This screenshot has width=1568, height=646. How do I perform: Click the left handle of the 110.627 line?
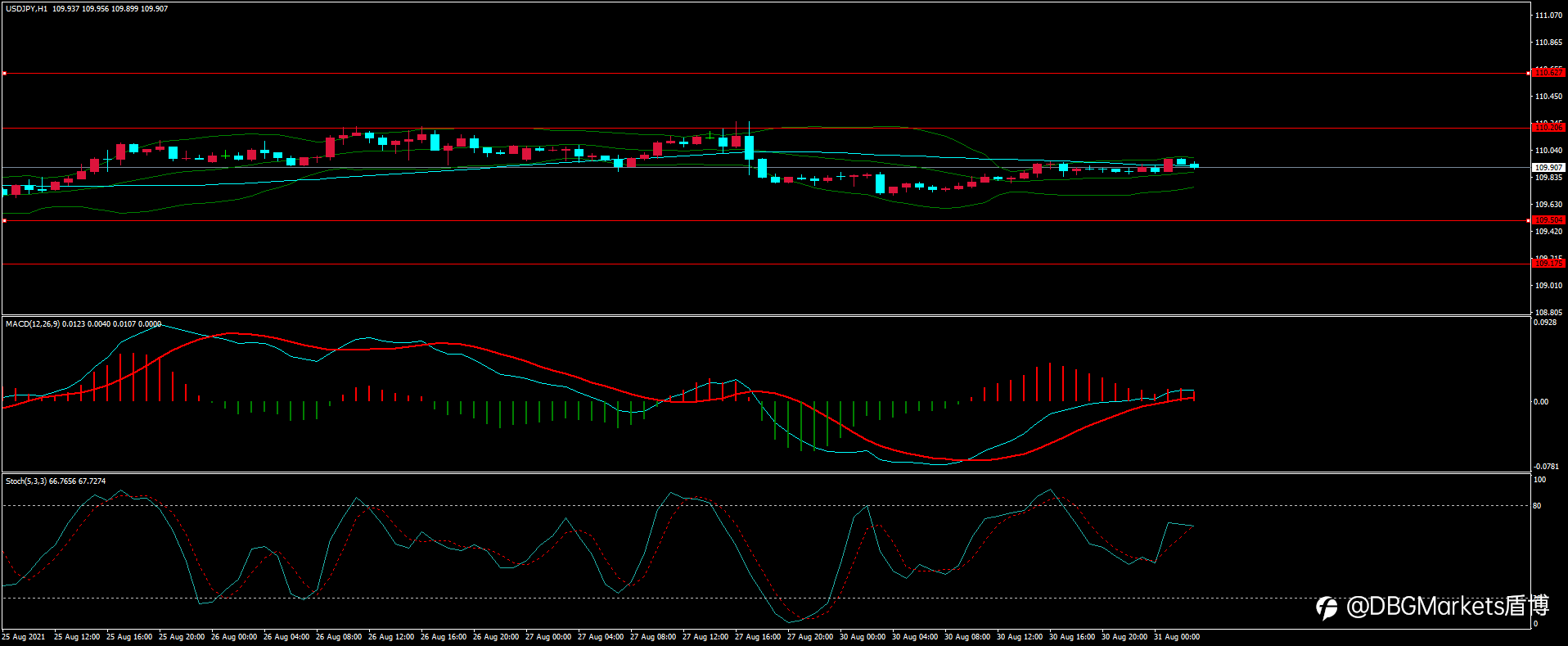(x=4, y=74)
